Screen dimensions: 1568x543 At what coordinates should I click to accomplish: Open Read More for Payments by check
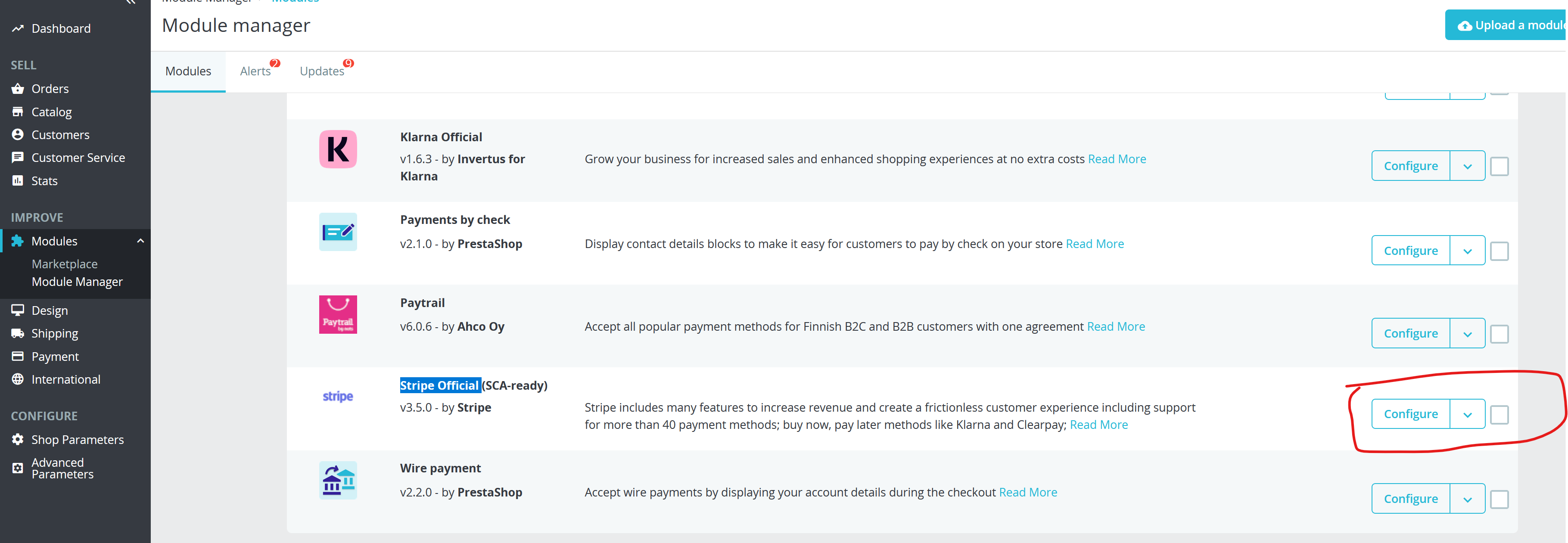1095,244
